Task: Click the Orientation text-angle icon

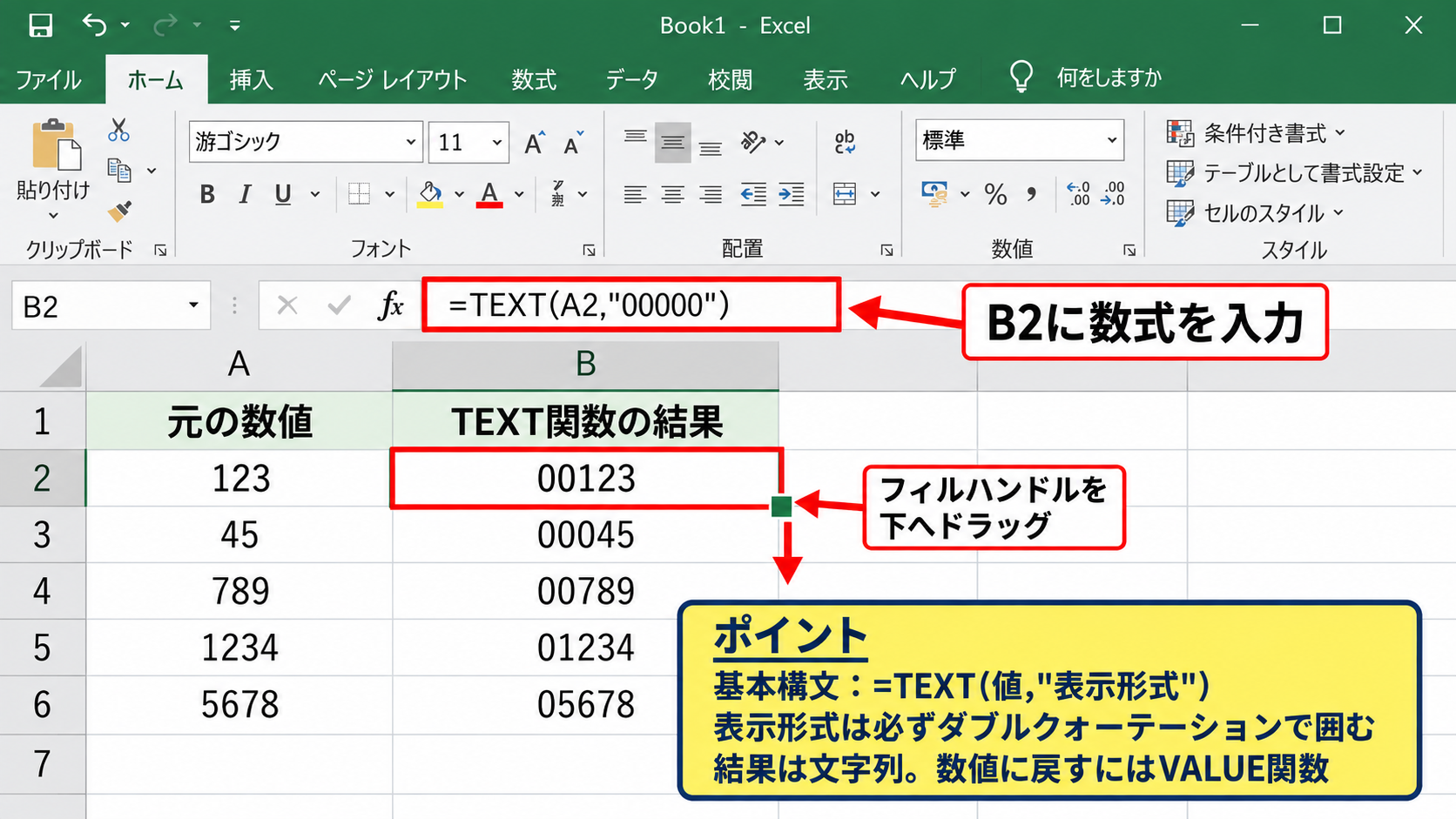Action: tap(753, 142)
